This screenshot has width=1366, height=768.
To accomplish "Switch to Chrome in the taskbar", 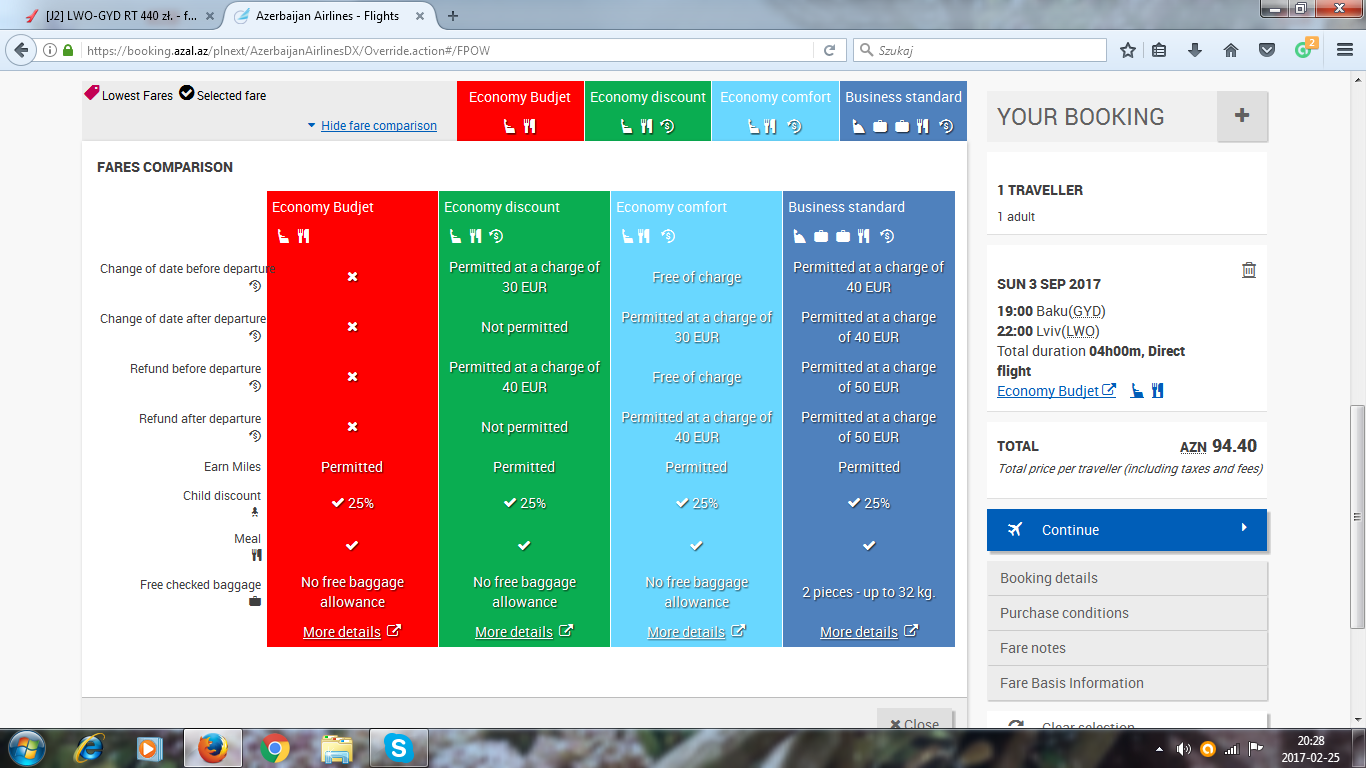I will 275,748.
